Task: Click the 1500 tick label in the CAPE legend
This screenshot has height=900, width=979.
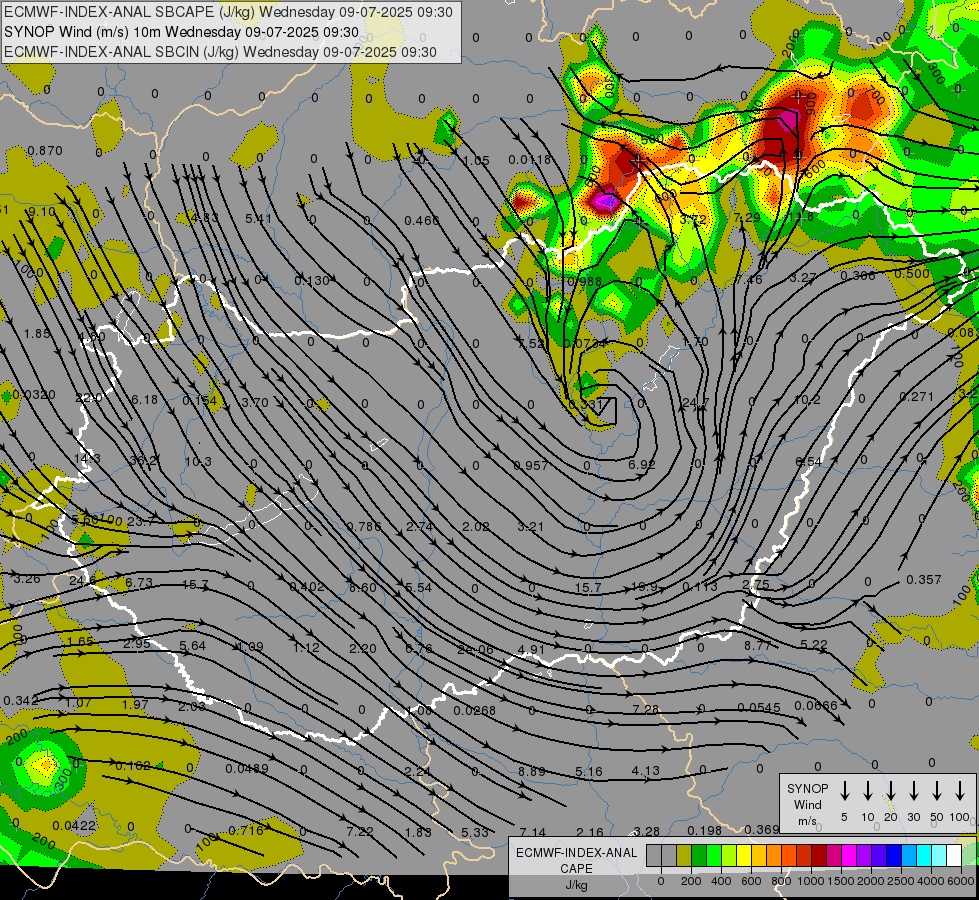Action: [x=840, y=881]
